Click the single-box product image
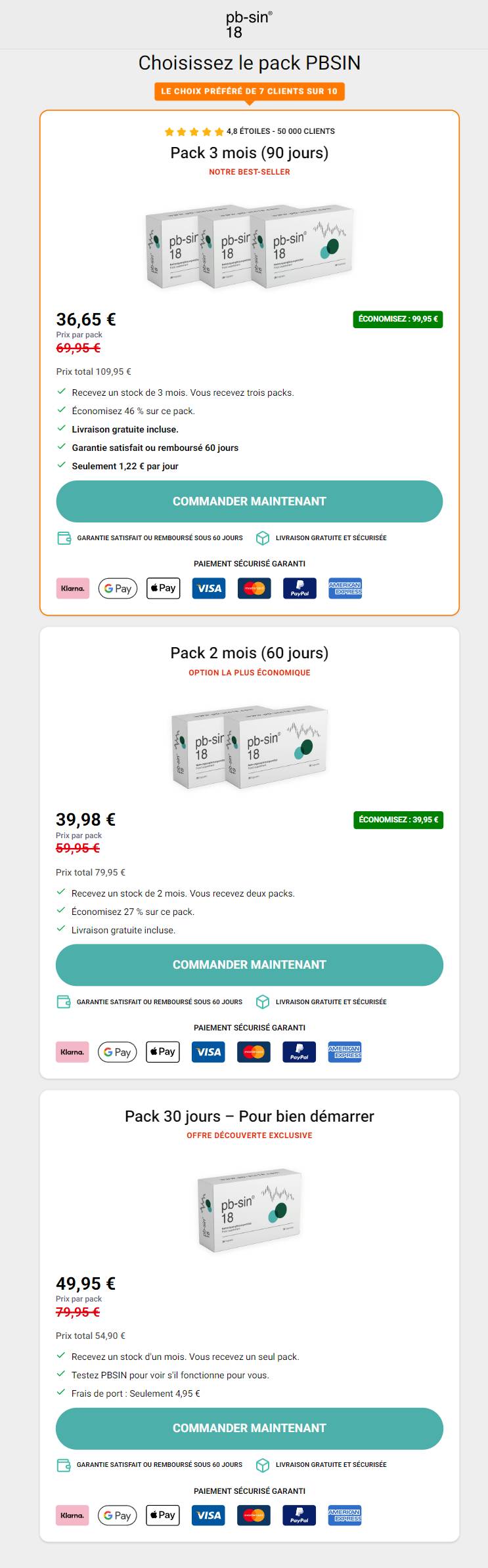The width and height of the screenshot is (488, 1568). tap(250, 1210)
